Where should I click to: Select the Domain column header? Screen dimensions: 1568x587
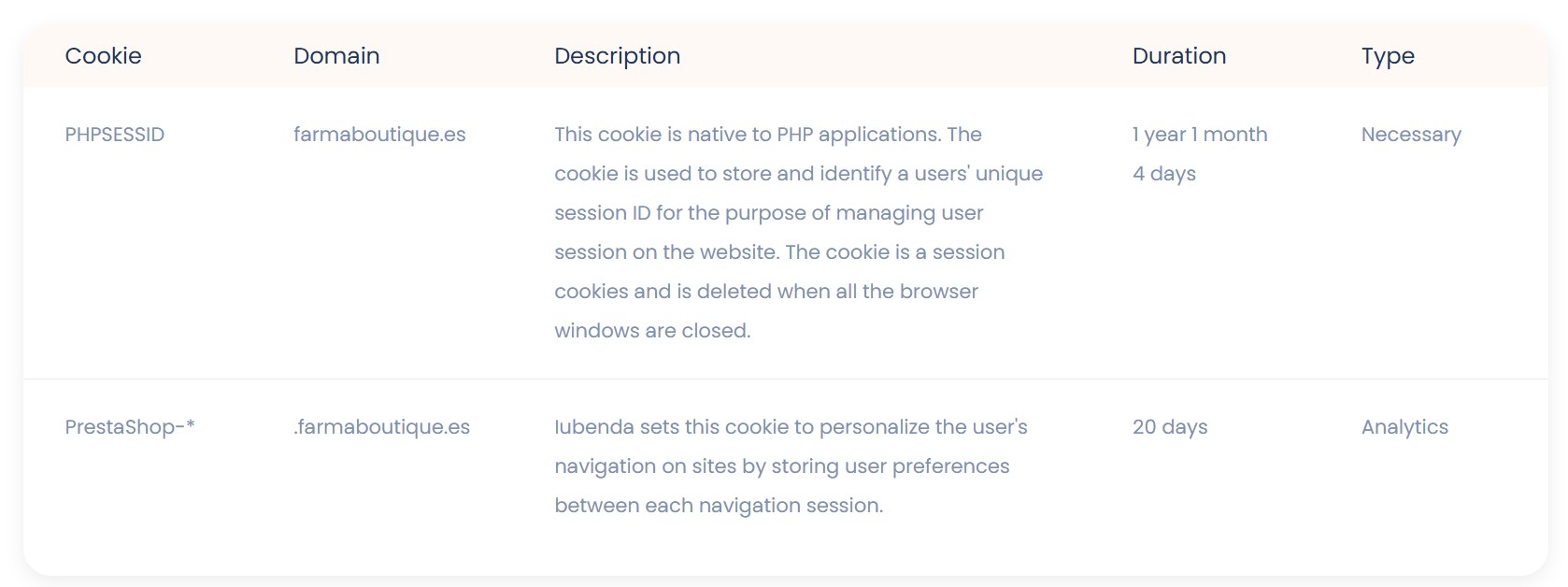(336, 56)
